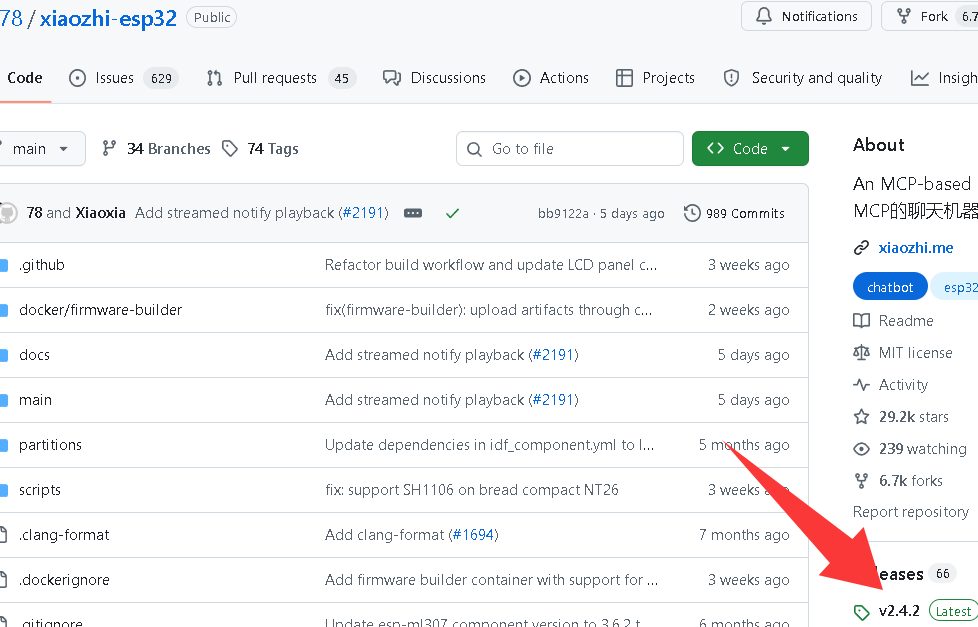Open commit message Add streamed notify playback
Viewport: 978px width, 627px height.
point(235,213)
